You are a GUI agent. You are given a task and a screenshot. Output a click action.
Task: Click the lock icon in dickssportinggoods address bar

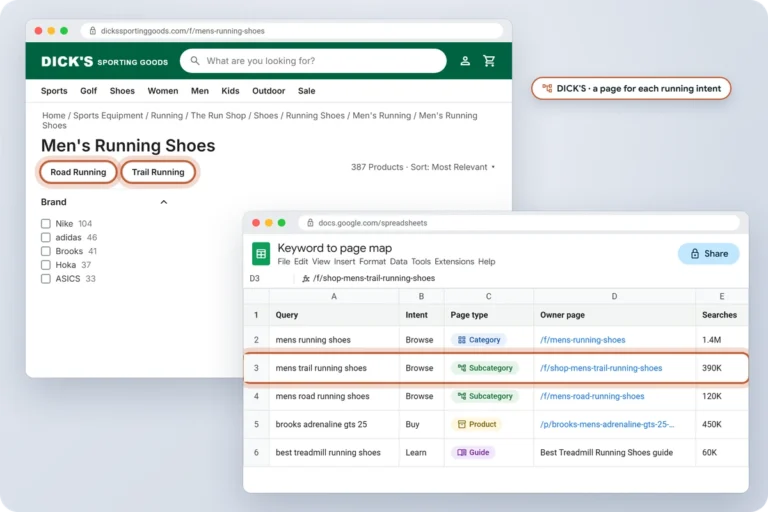93,31
